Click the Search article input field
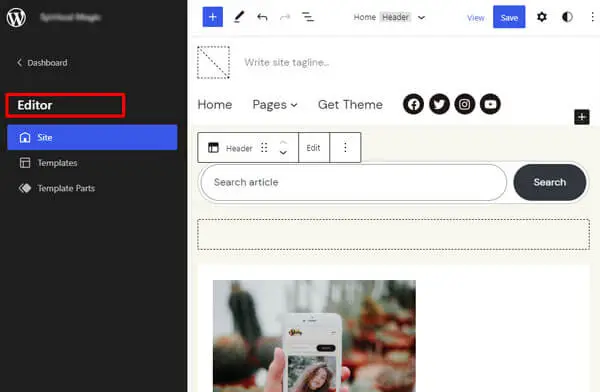This screenshot has width=600, height=392. coord(353,182)
